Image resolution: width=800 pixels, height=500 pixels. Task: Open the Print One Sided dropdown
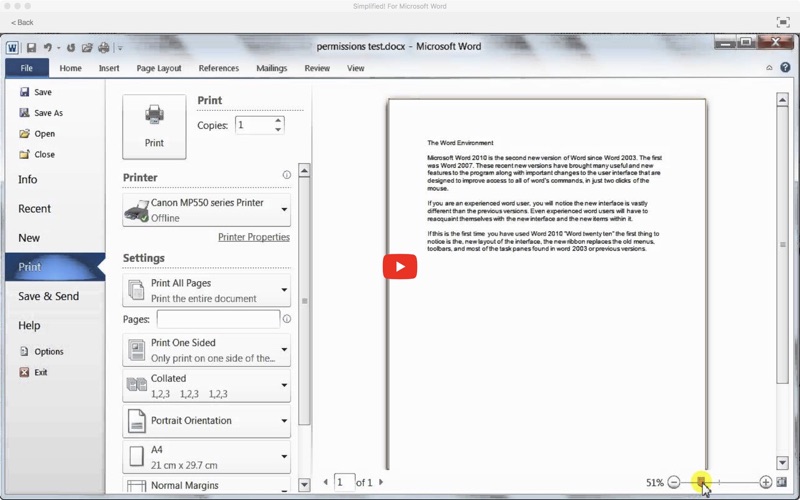point(207,350)
